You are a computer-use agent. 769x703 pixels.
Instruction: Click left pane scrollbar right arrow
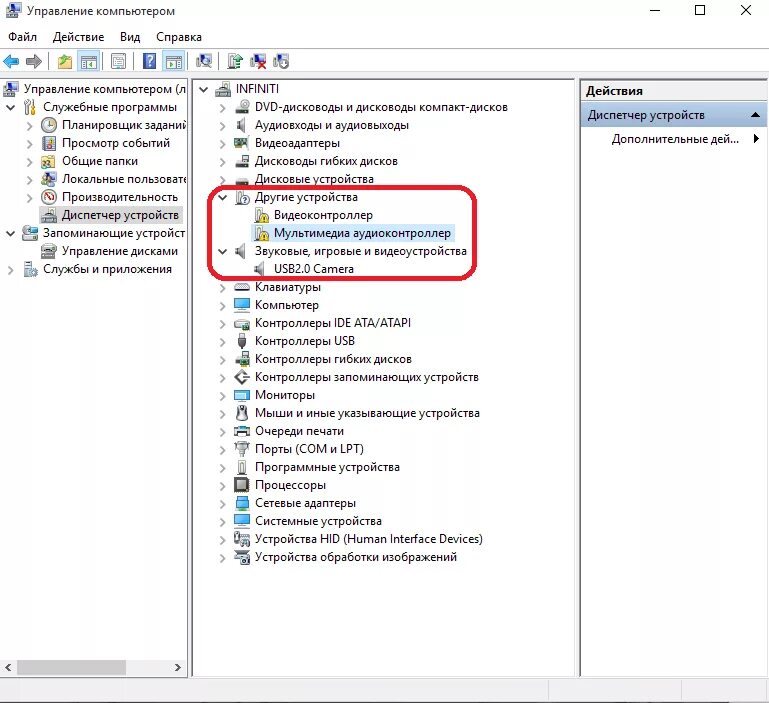pyautogui.click(x=178, y=667)
